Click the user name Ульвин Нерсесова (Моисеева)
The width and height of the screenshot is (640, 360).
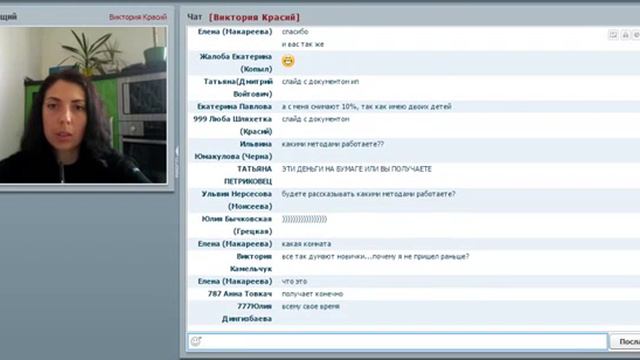[237, 200]
